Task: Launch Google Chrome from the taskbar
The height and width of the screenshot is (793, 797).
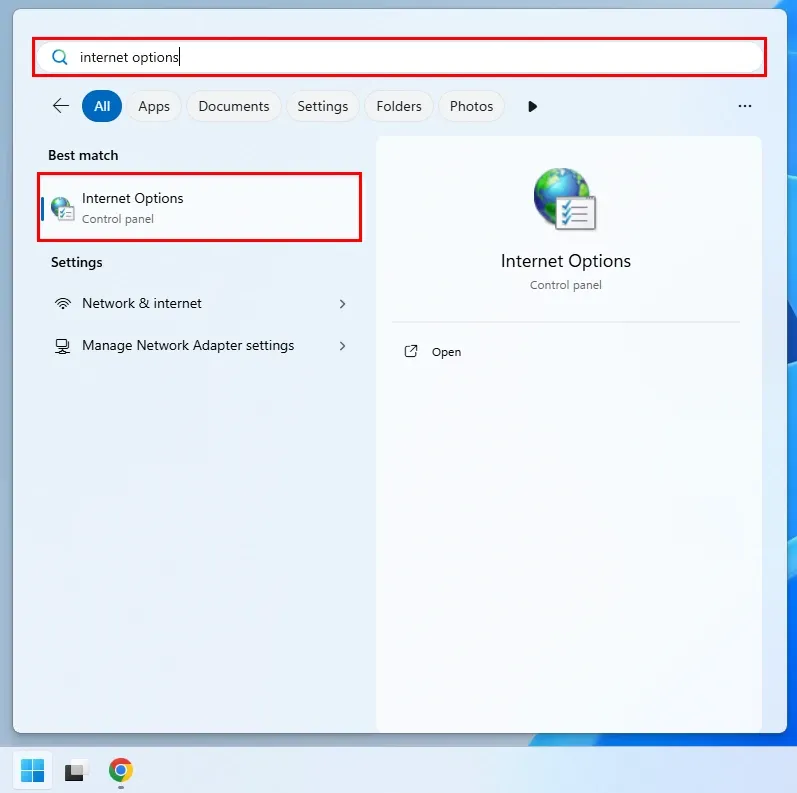Action: click(120, 770)
